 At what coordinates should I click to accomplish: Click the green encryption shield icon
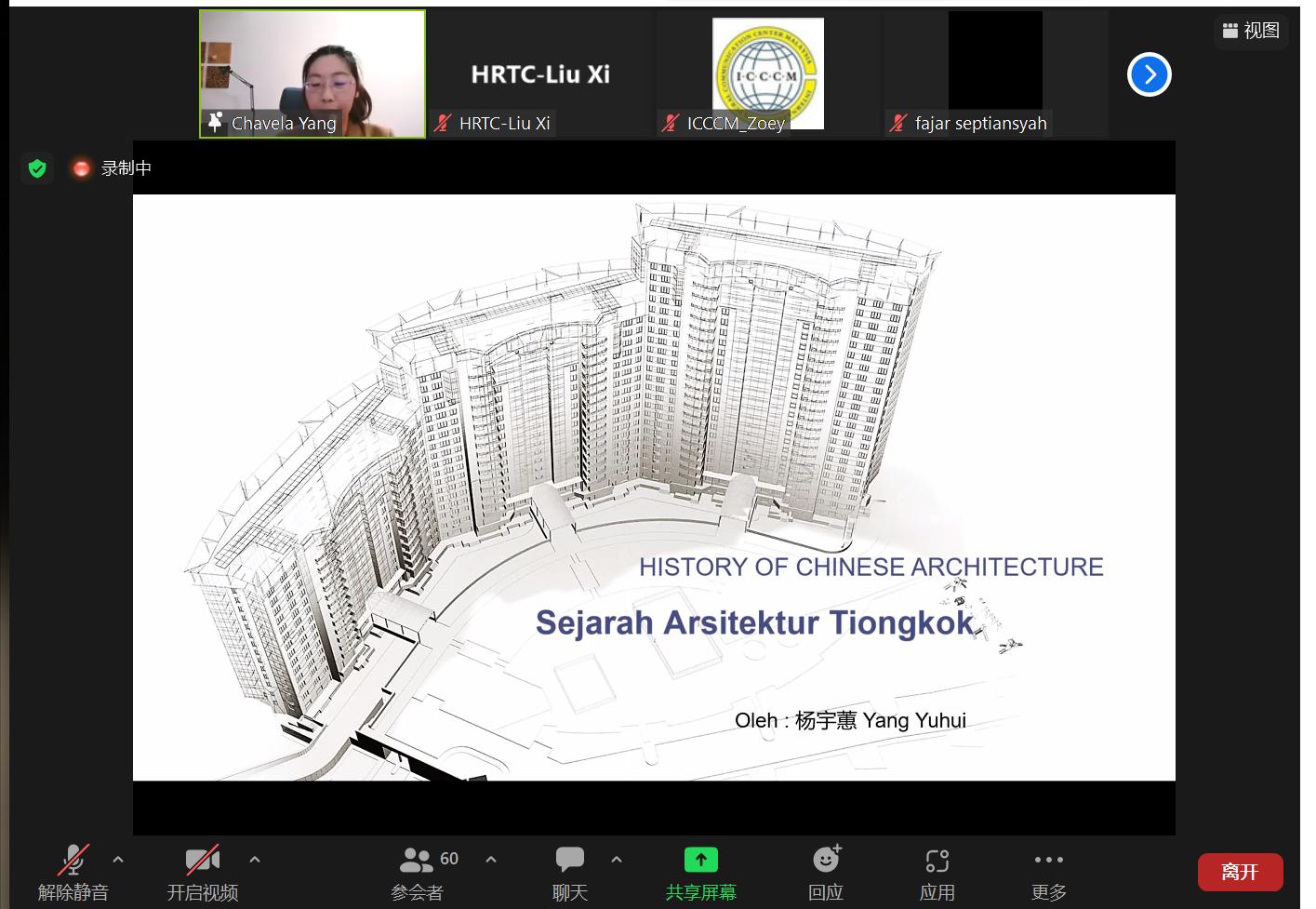37,168
